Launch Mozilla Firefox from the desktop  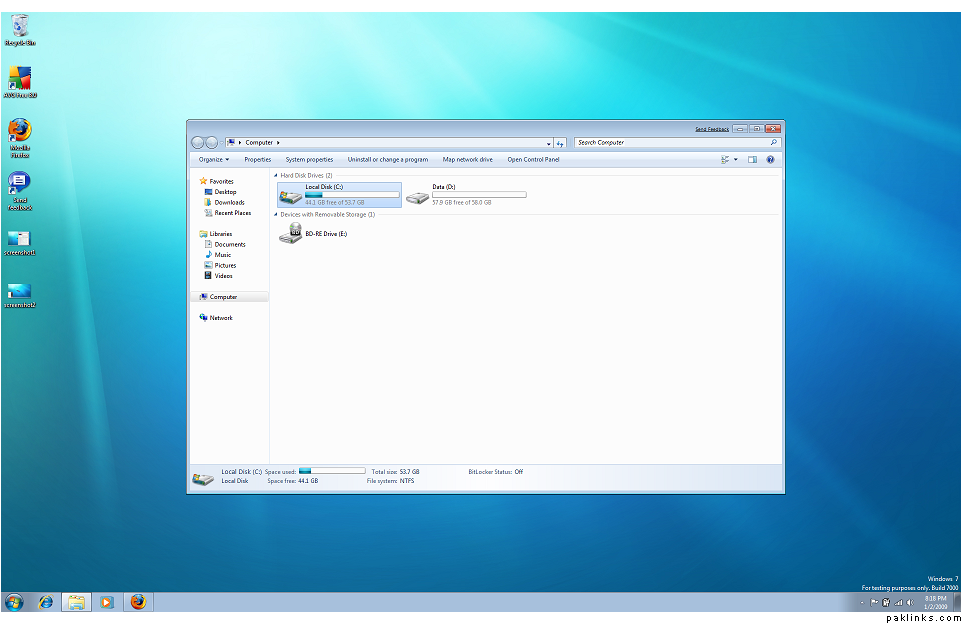pyautogui.click(x=19, y=131)
